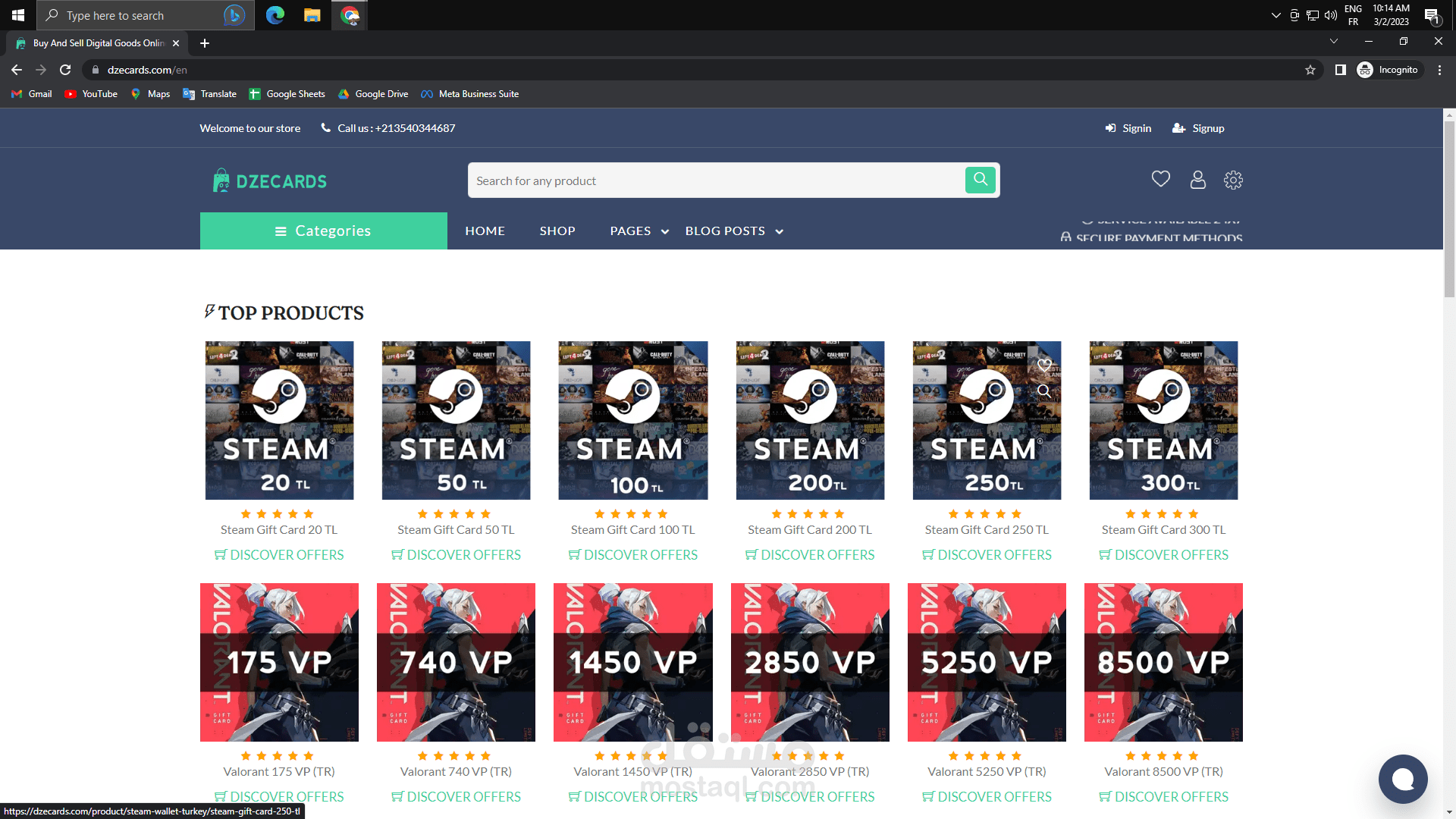Image resolution: width=1456 pixels, height=819 pixels.
Task: Open browser side panel icon
Action: tap(1341, 70)
